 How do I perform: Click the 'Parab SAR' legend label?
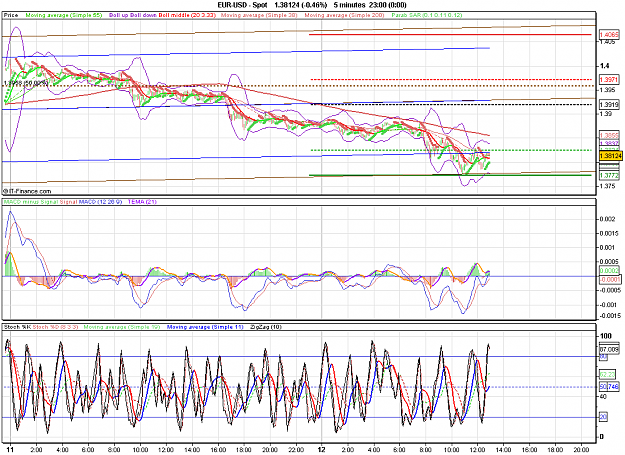427,15
